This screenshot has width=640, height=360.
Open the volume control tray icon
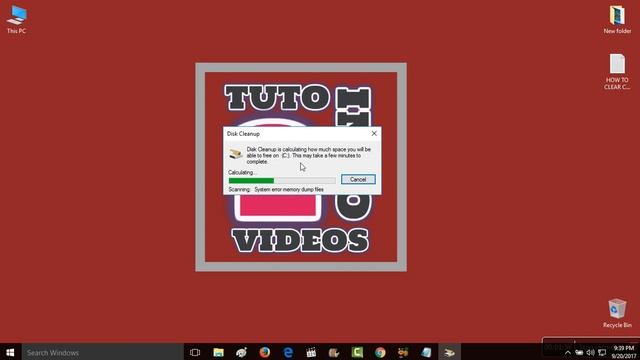590,353
